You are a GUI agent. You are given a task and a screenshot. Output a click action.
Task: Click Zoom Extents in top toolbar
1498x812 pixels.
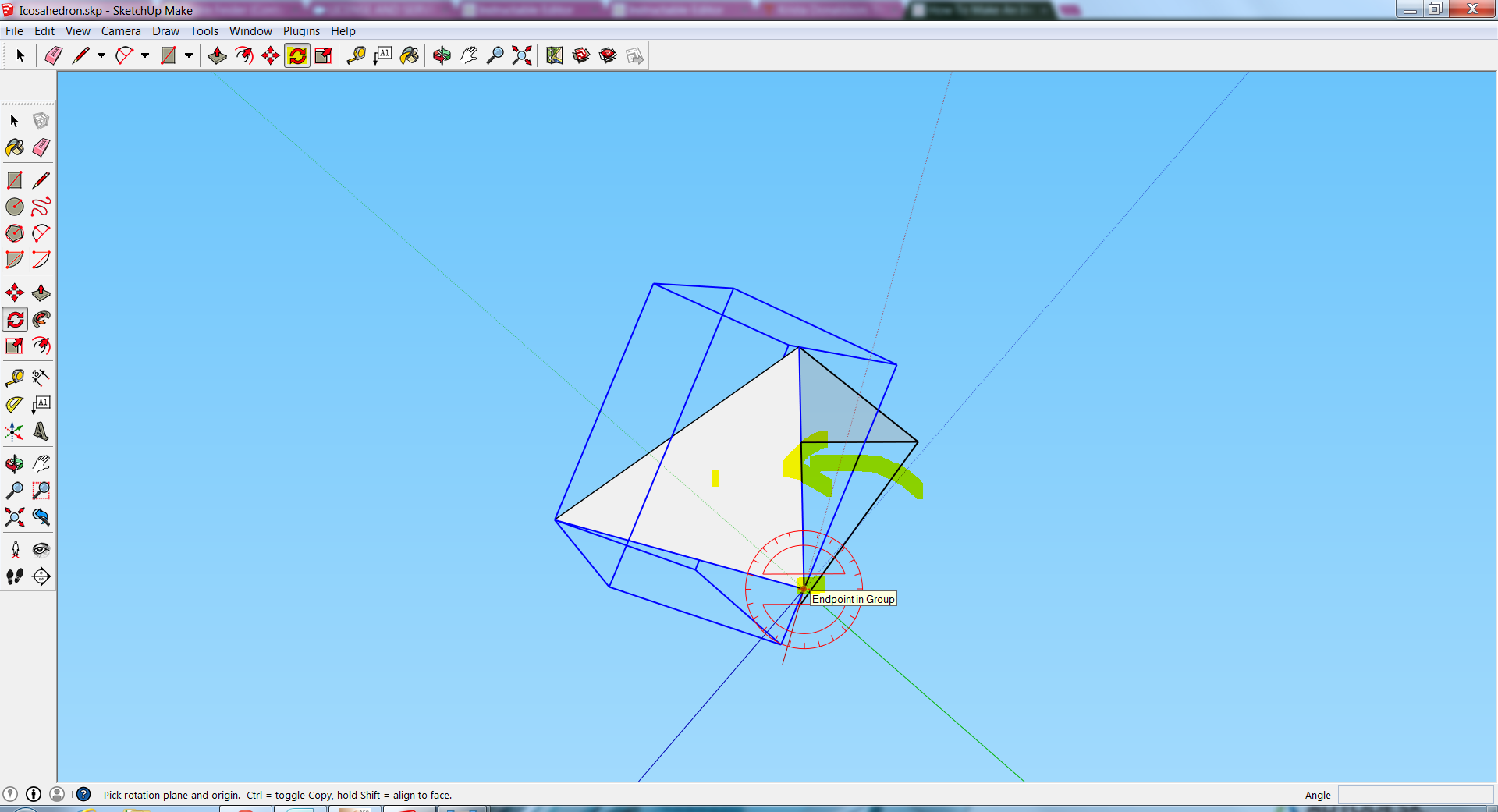coord(522,55)
